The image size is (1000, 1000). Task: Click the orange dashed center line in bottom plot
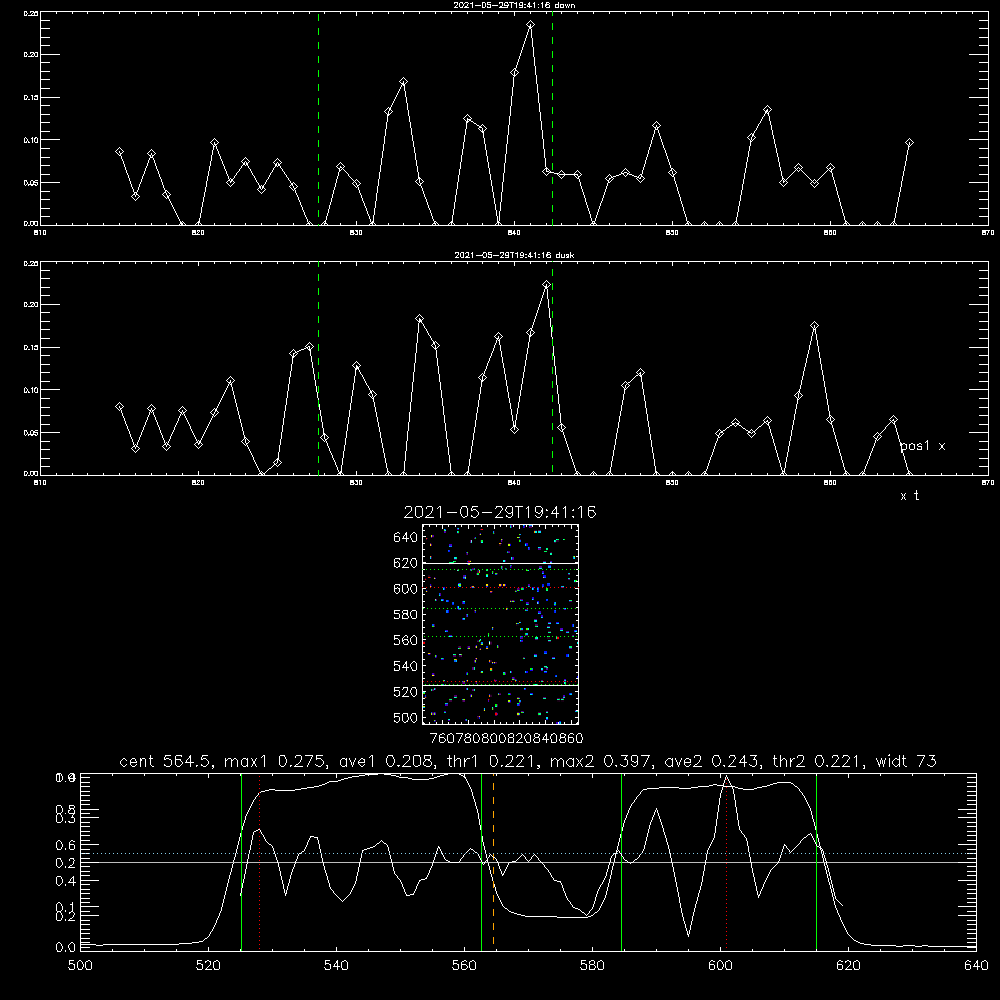click(x=494, y=862)
